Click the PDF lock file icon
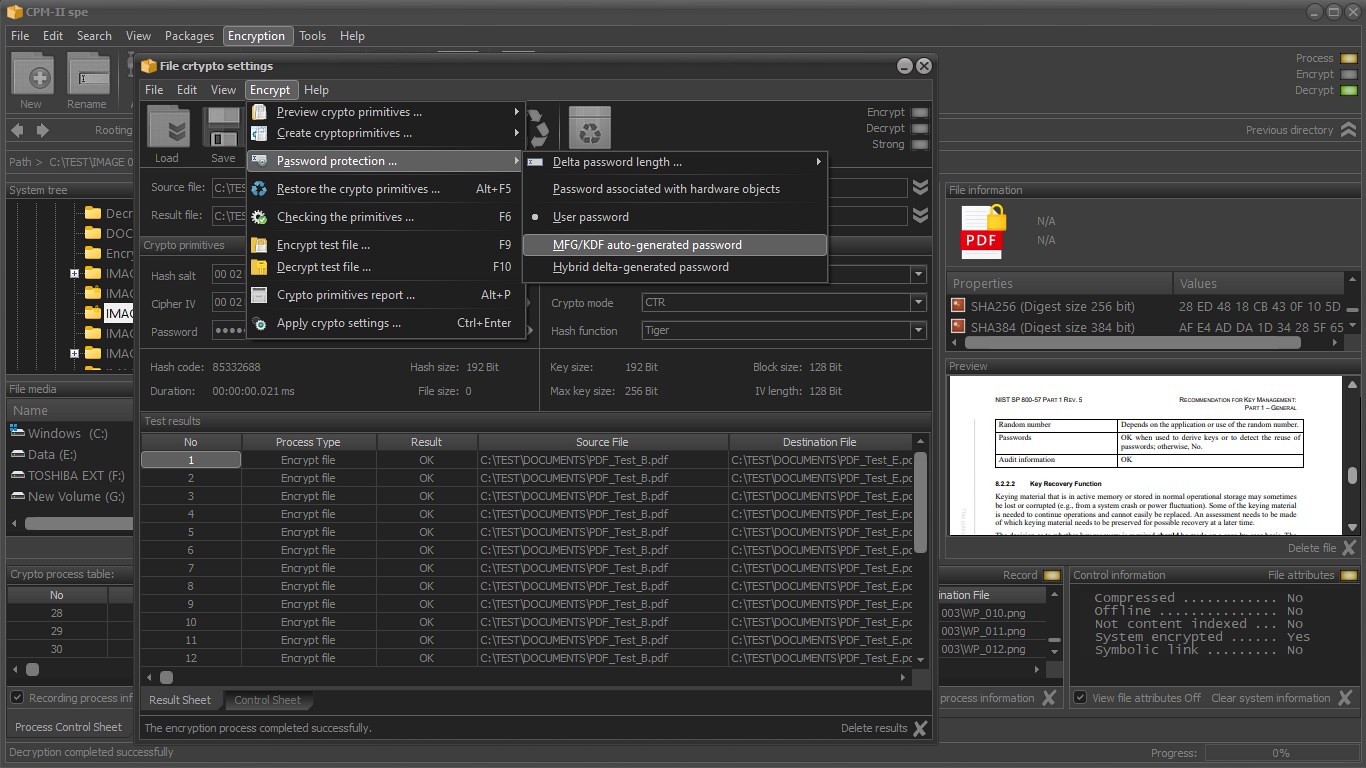This screenshot has height=768, width=1366. click(982, 231)
